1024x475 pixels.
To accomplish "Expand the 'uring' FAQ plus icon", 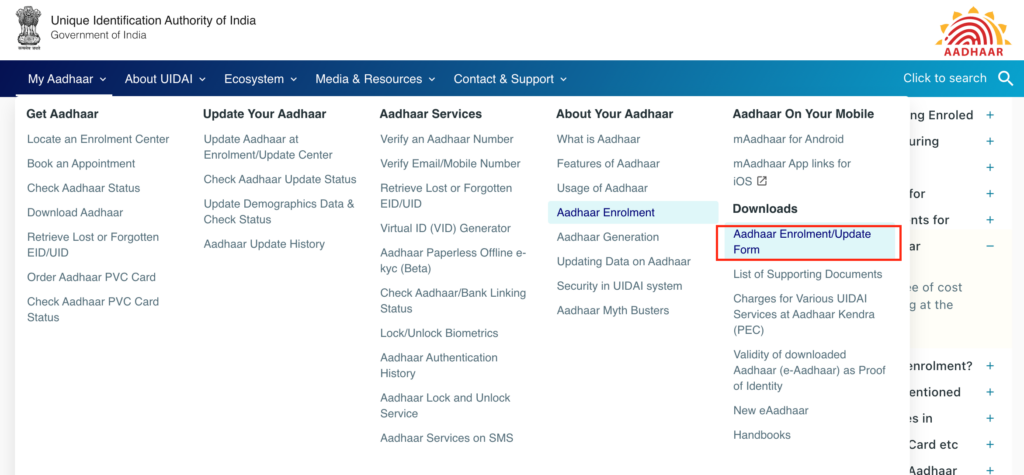I will coord(990,141).
